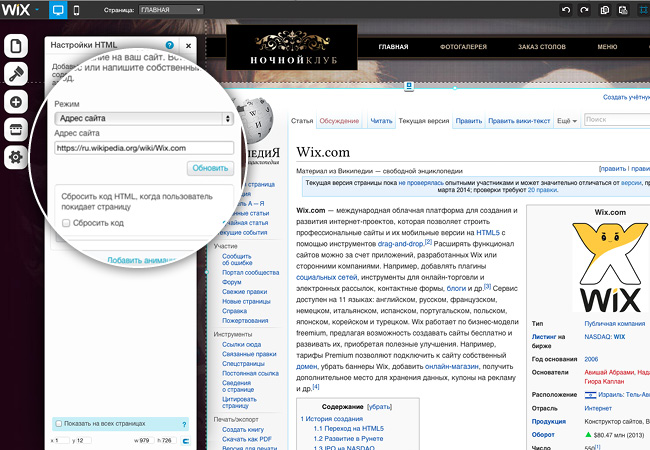Open the App Market store icon
650x450 pixels.
coord(16,130)
